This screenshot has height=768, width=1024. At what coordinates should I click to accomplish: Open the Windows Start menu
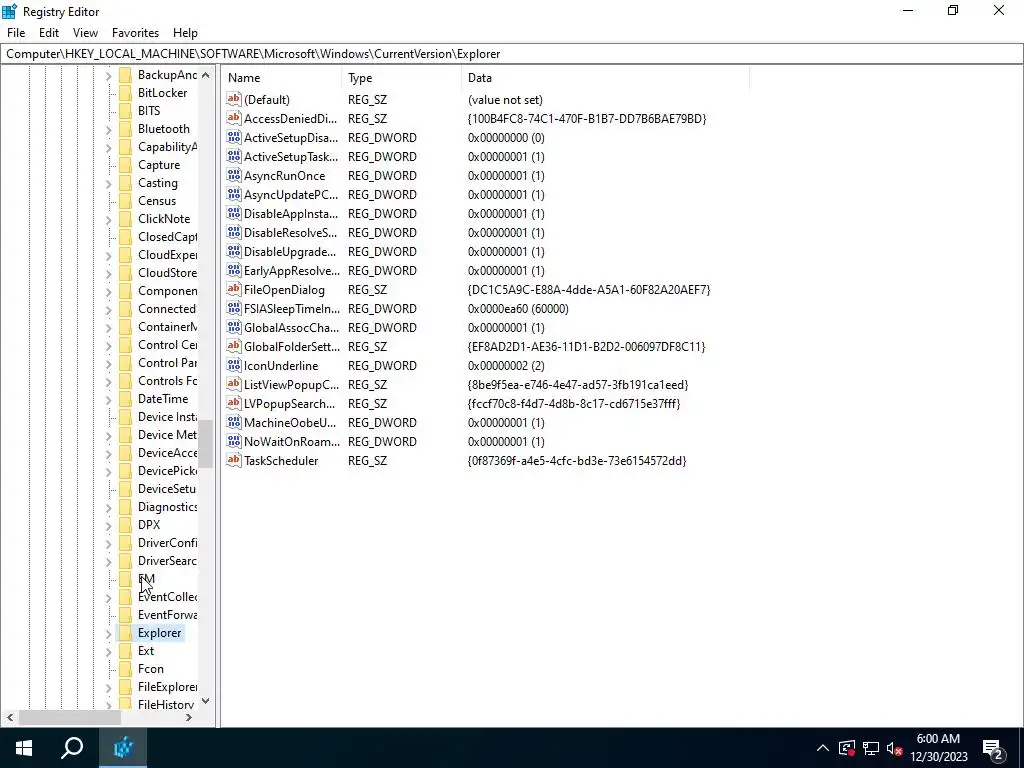(x=24, y=748)
